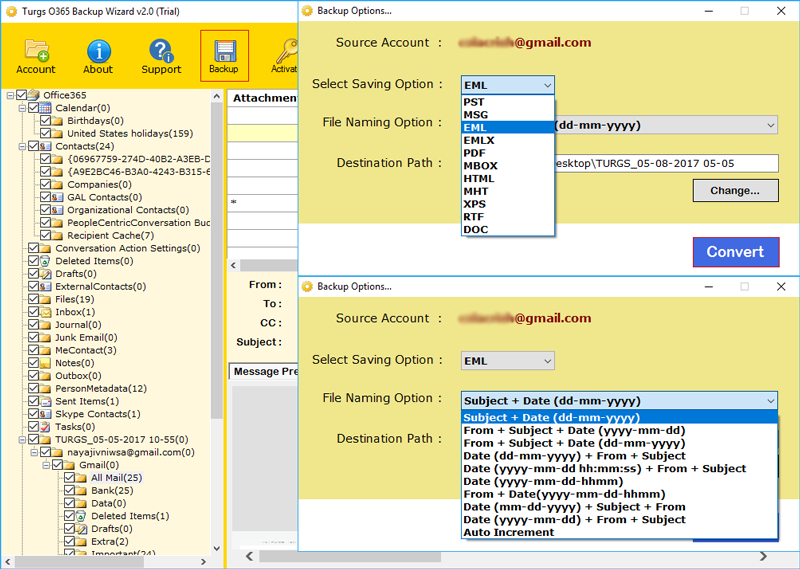Click the Attachments column header
The height and width of the screenshot is (569, 800).
coord(263,98)
